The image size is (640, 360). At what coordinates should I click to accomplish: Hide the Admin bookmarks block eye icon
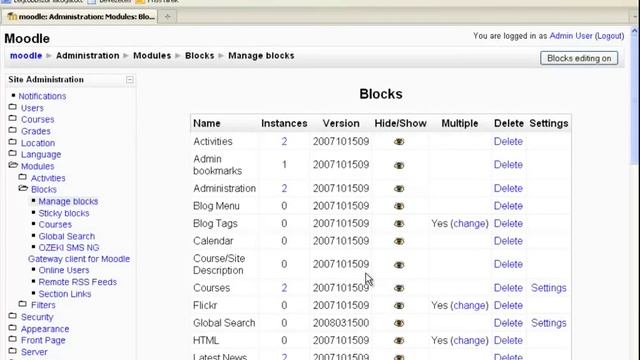(x=399, y=165)
